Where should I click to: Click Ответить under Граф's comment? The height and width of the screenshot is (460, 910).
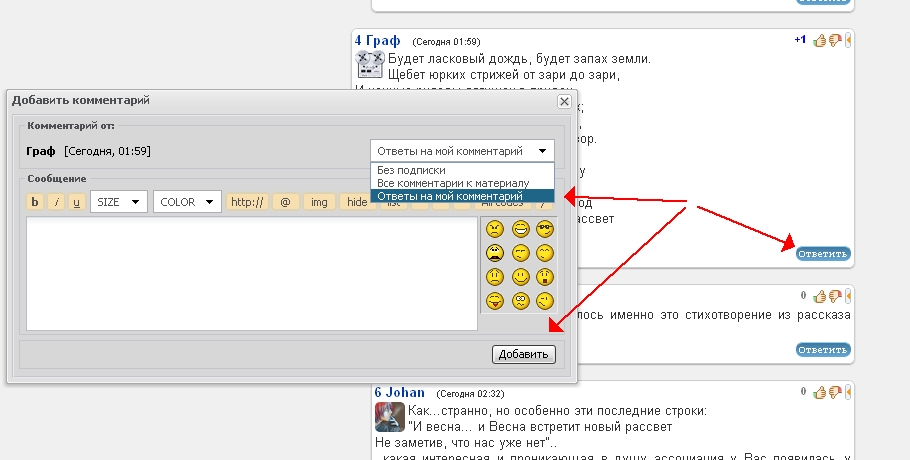click(823, 254)
